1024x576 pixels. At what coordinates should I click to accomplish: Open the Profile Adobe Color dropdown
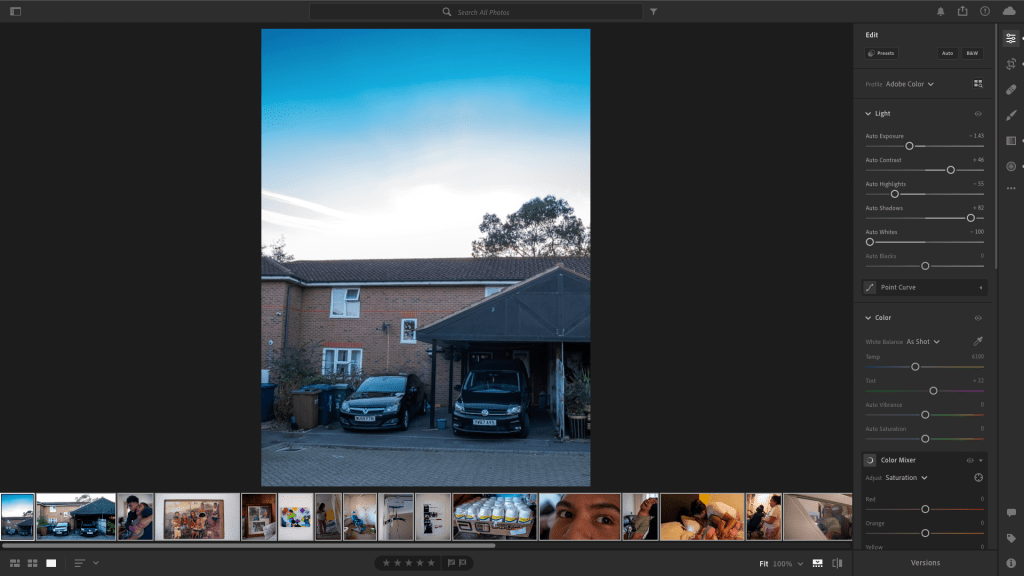point(909,84)
